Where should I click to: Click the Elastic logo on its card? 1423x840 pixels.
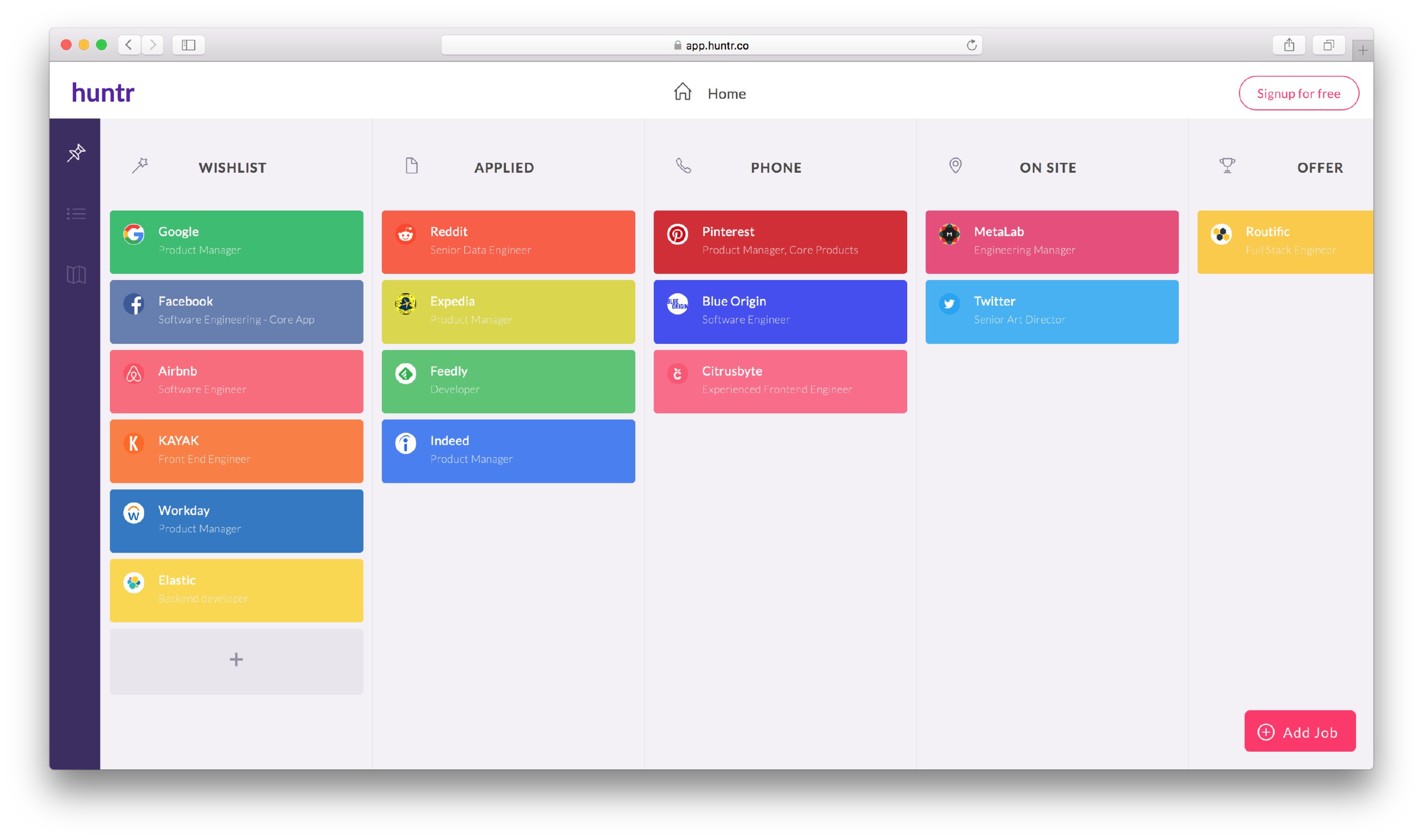pos(133,582)
